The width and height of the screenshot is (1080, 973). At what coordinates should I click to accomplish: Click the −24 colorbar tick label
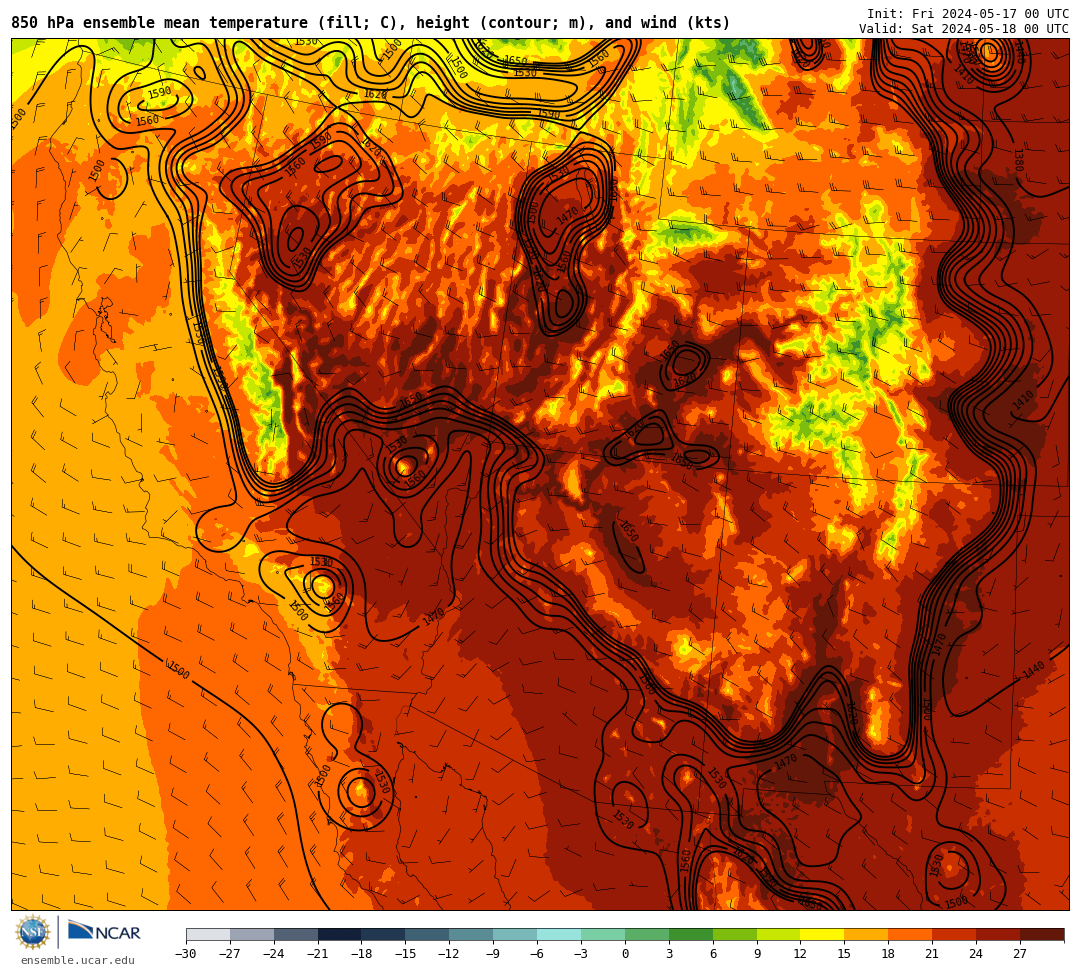[274, 954]
